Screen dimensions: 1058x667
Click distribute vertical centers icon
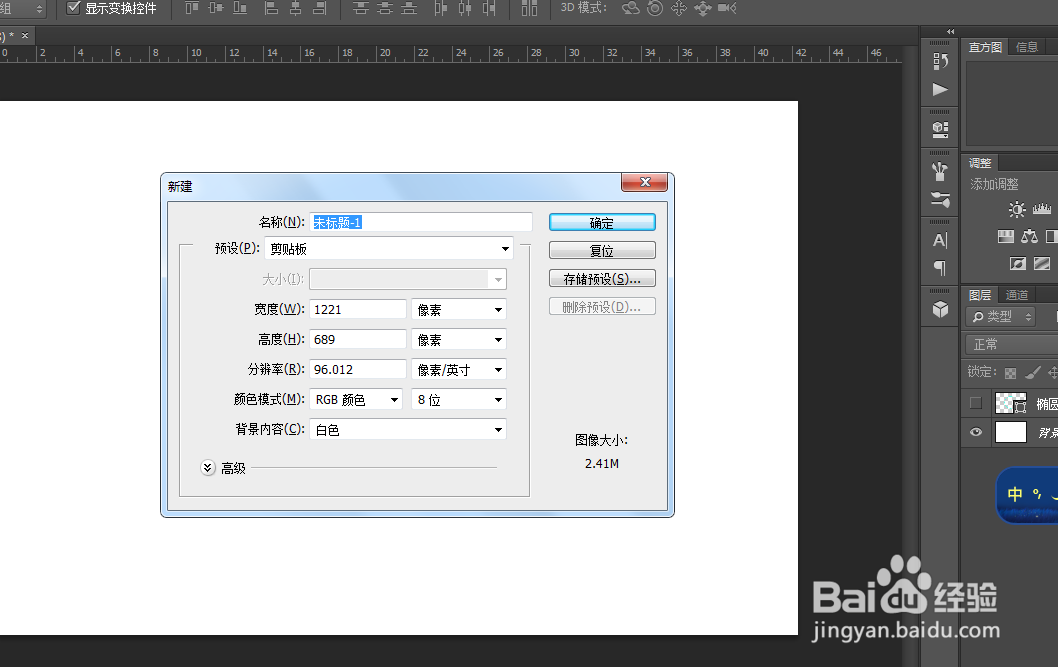[x=385, y=8]
